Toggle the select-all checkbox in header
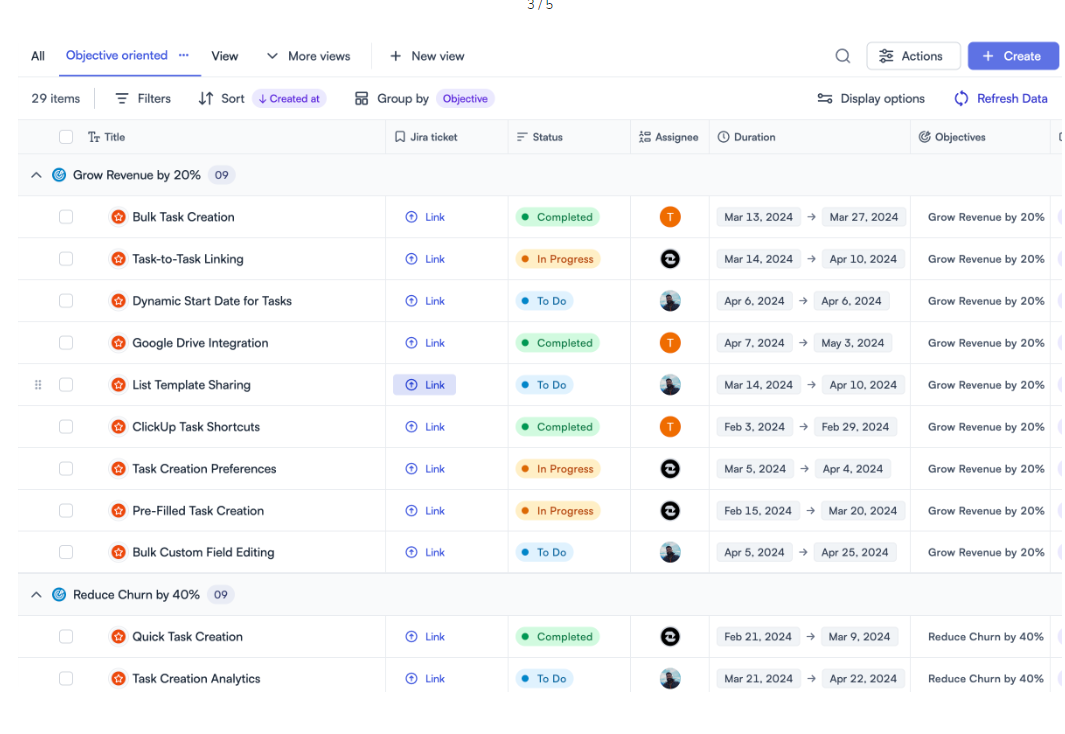1065x734 pixels. pyautogui.click(x=66, y=137)
